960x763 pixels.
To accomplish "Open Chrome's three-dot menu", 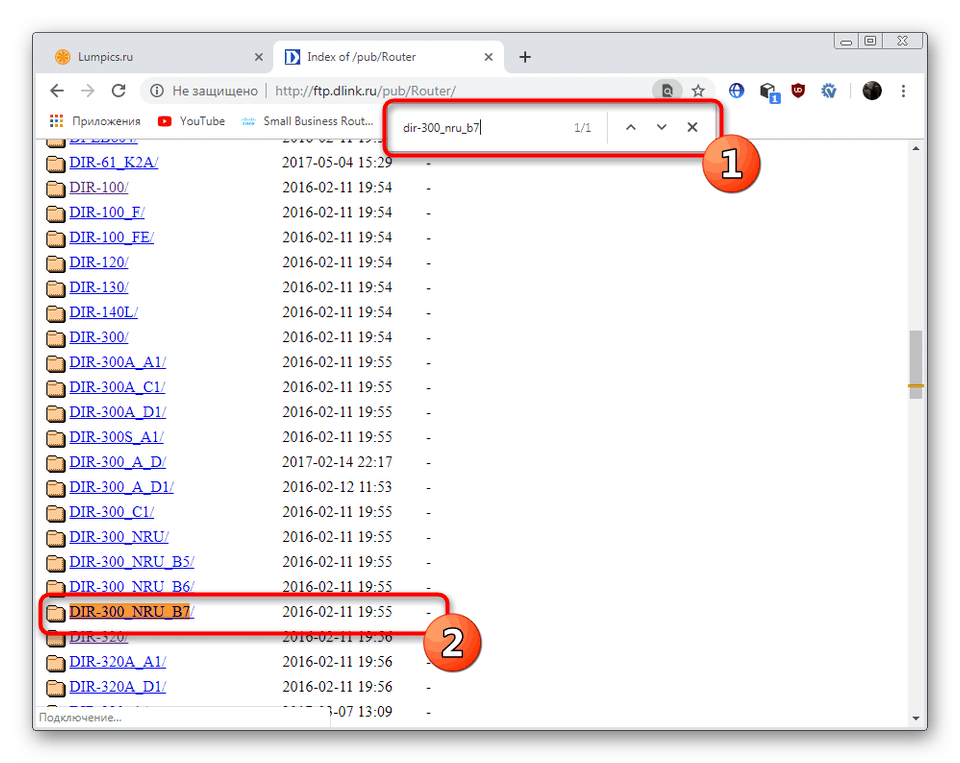I will (903, 90).
